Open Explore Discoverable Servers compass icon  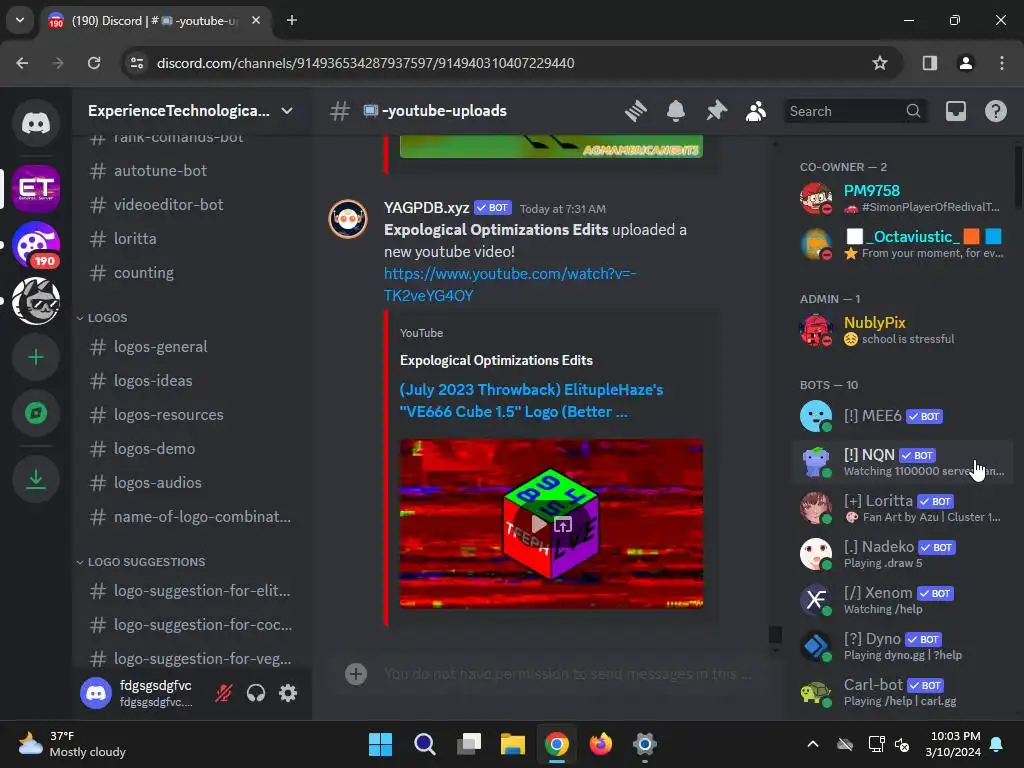coord(36,413)
